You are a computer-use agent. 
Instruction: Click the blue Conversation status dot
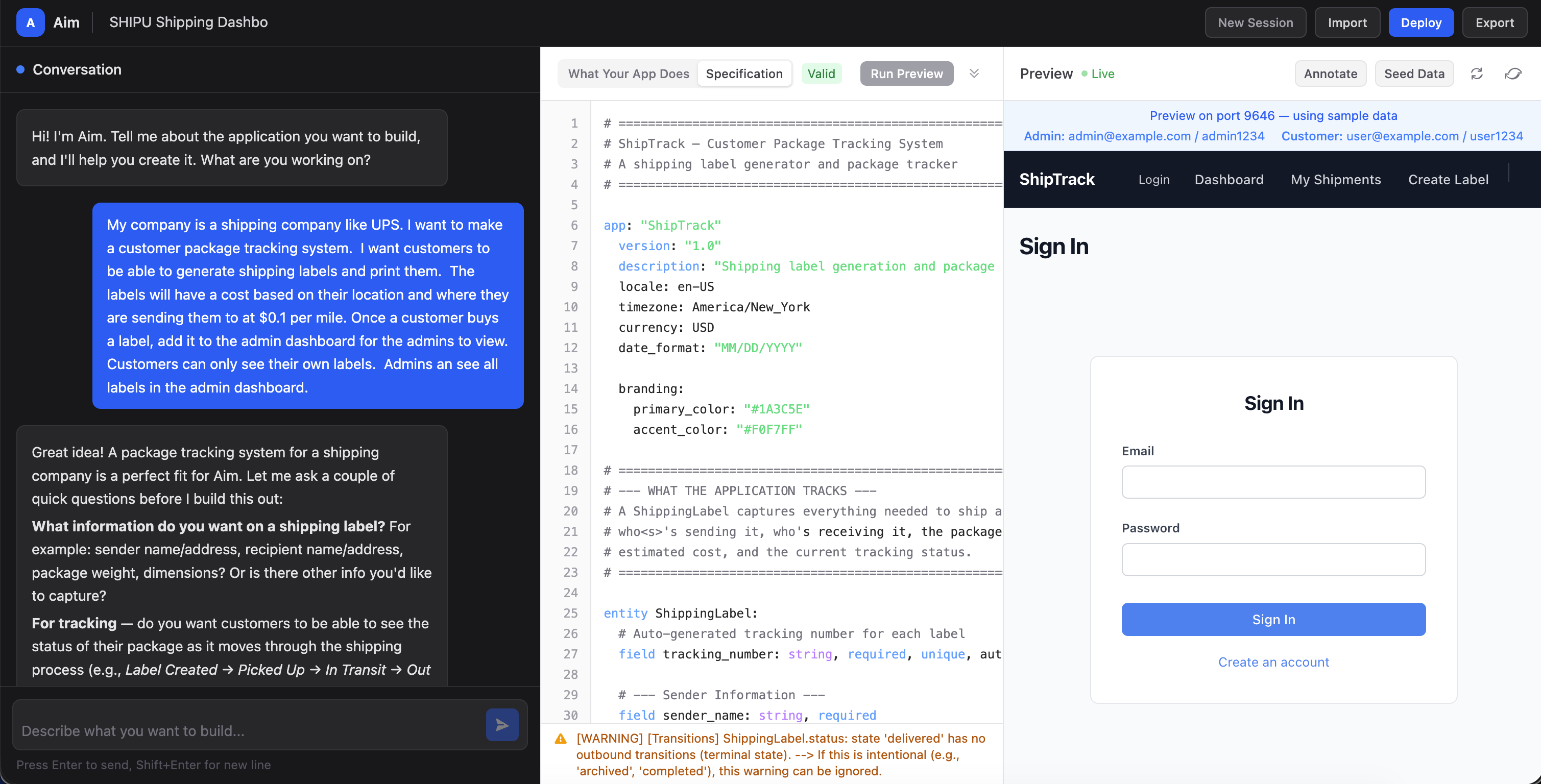(x=20, y=69)
